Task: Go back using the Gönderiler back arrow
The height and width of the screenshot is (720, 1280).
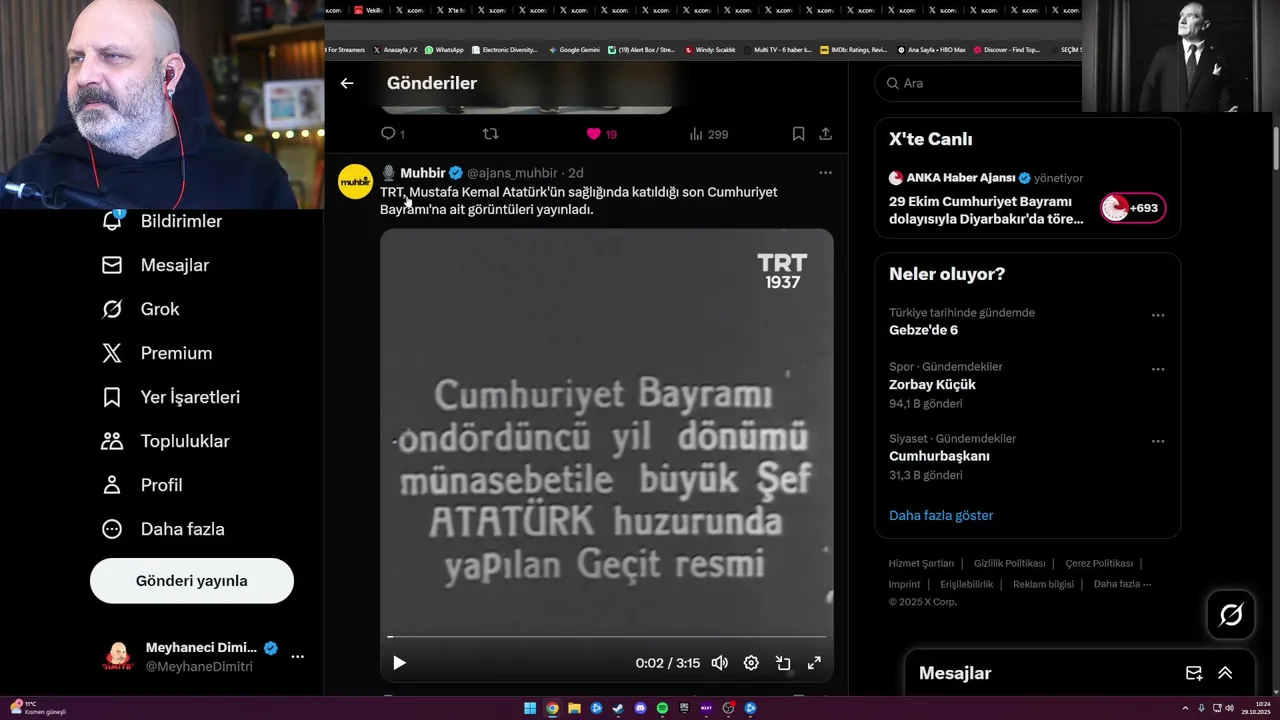Action: coord(347,83)
